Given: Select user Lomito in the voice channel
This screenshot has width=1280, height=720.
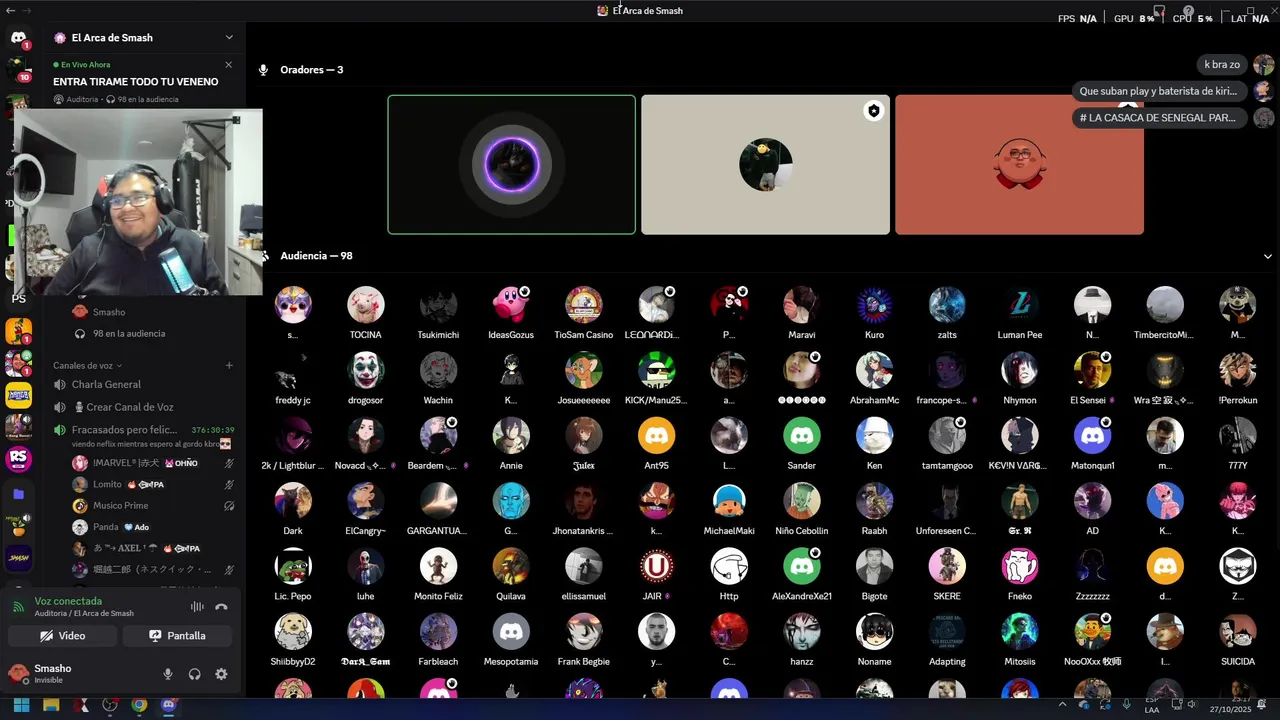Looking at the screenshot, I should point(152,484).
